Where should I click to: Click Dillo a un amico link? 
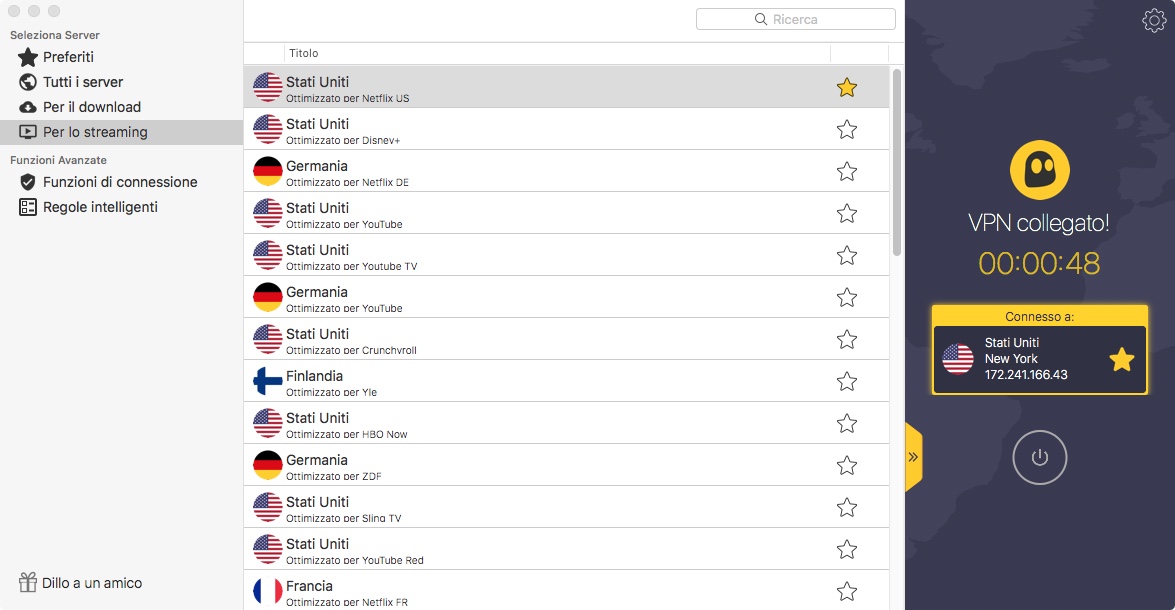pos(92,582)
